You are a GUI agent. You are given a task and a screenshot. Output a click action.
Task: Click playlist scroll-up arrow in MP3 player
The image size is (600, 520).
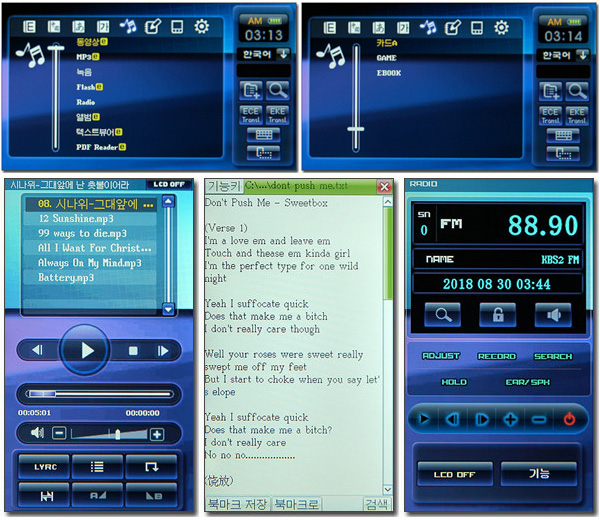coord(168,201)
